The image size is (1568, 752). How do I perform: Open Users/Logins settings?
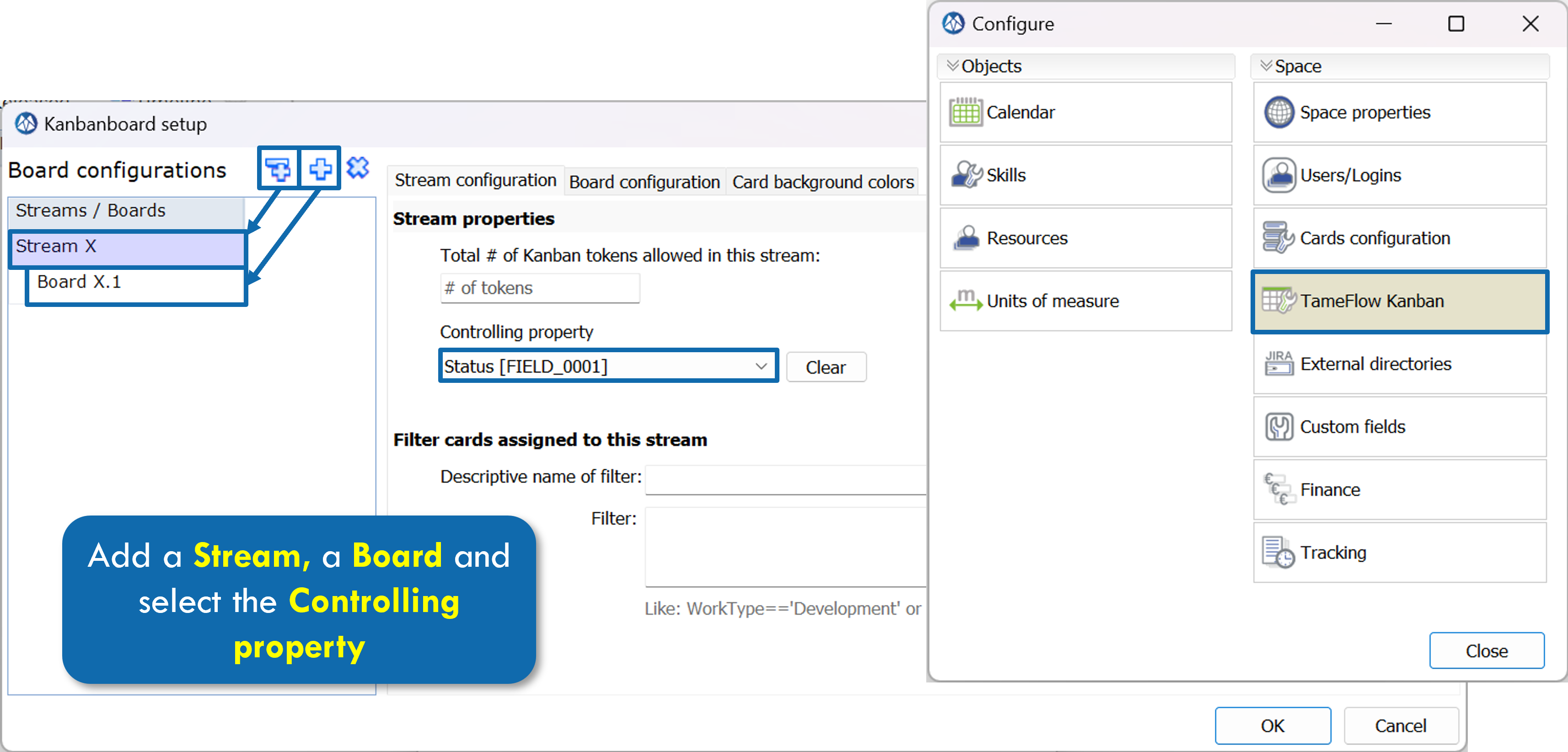1399,175
